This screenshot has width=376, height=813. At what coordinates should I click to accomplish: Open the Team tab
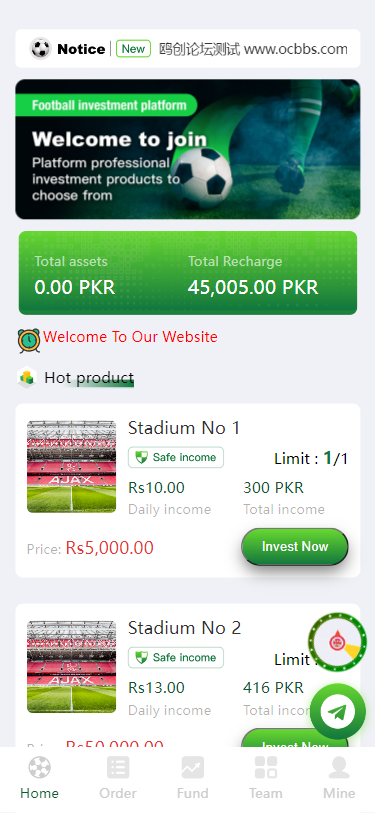(266, 777)
